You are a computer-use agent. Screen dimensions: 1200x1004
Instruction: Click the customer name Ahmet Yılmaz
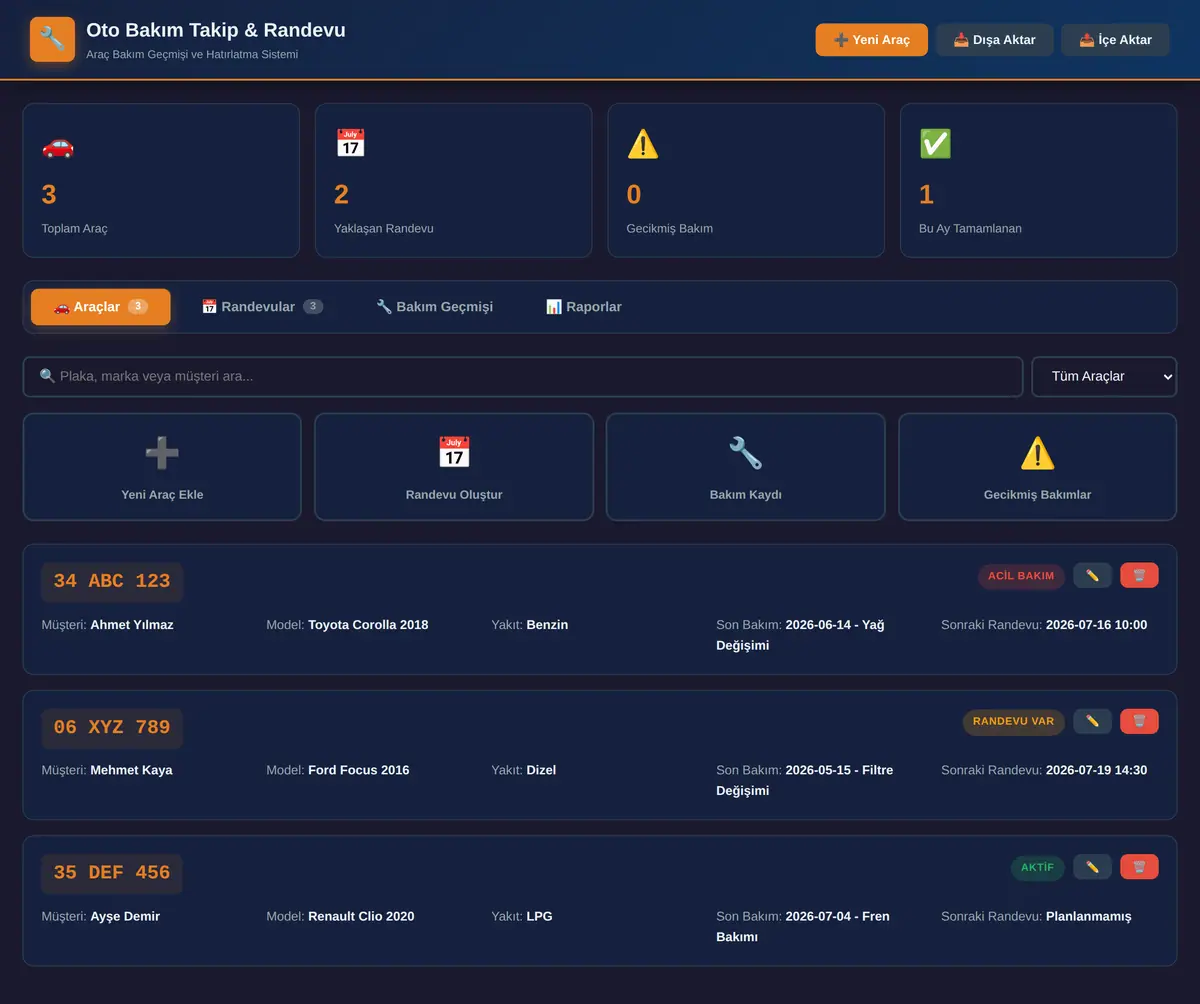[132, 625]
